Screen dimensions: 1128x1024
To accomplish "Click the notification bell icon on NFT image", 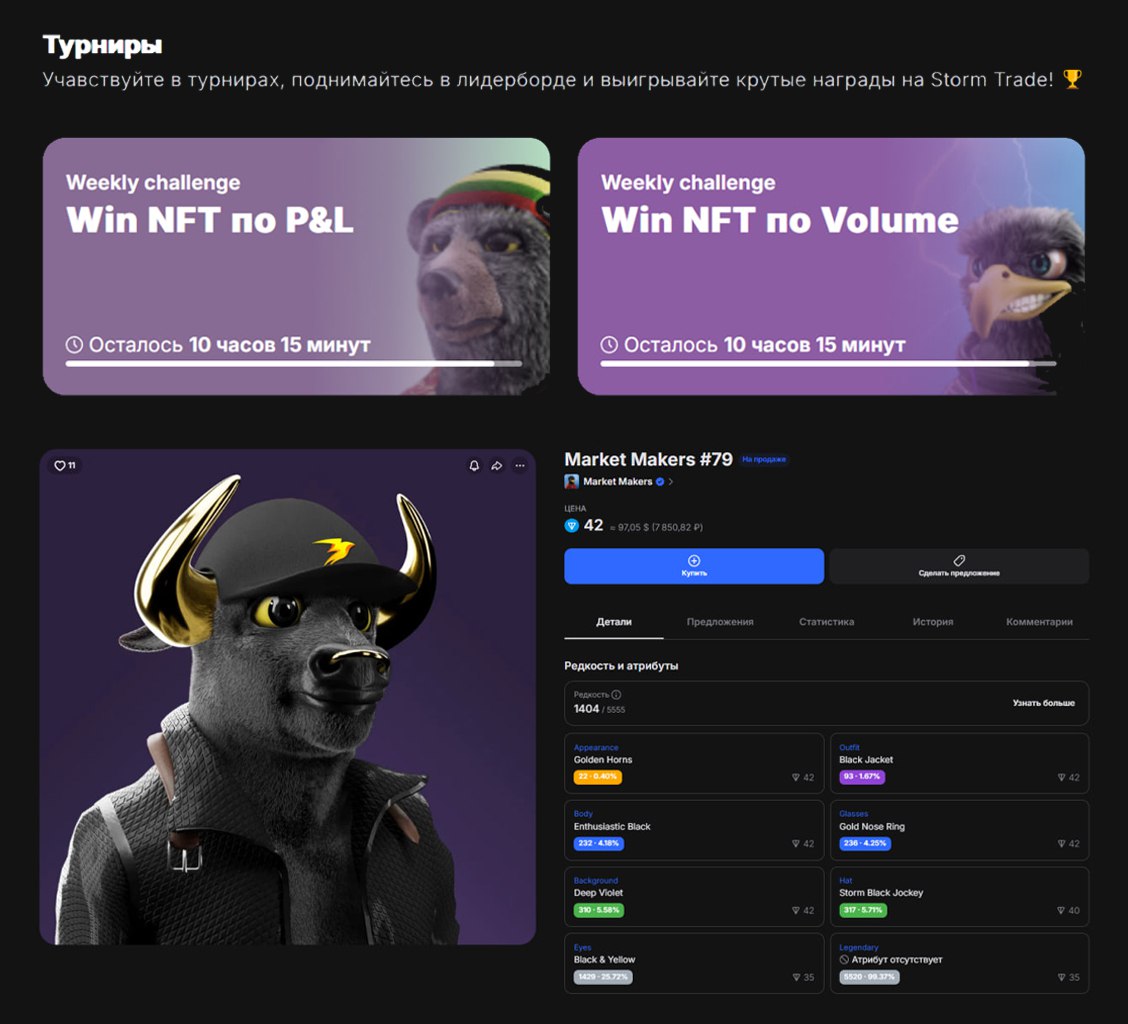I will click(x=474, y=466).
